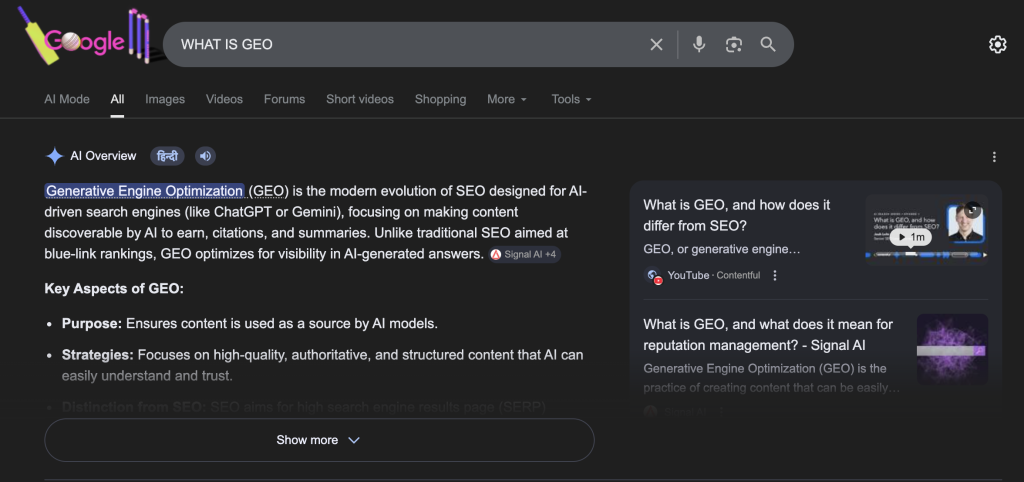Click inside the search input field
The width and height of the screenshot is (1024, 482).
400,44
